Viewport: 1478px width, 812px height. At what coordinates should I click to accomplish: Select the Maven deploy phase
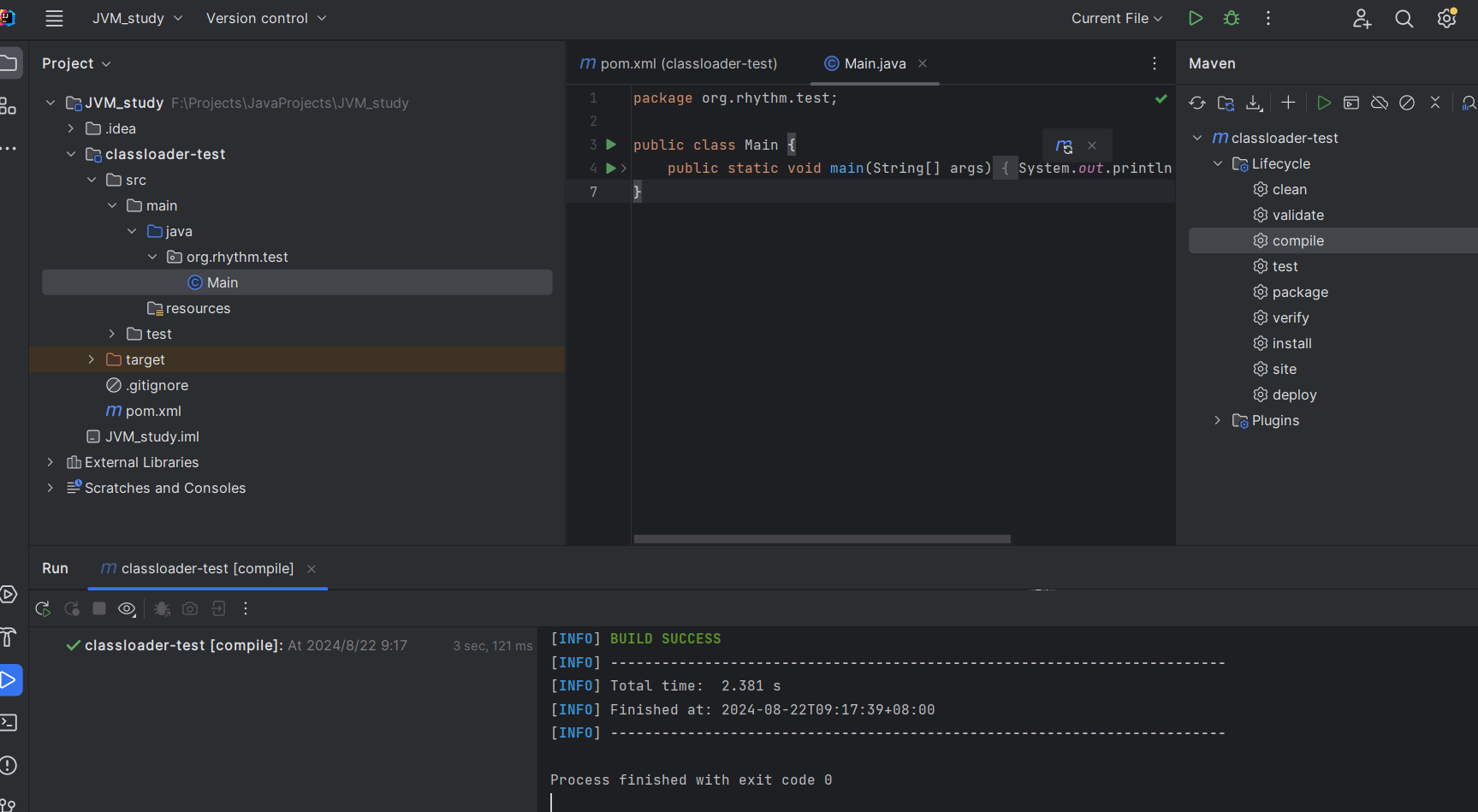(1294, 394)
